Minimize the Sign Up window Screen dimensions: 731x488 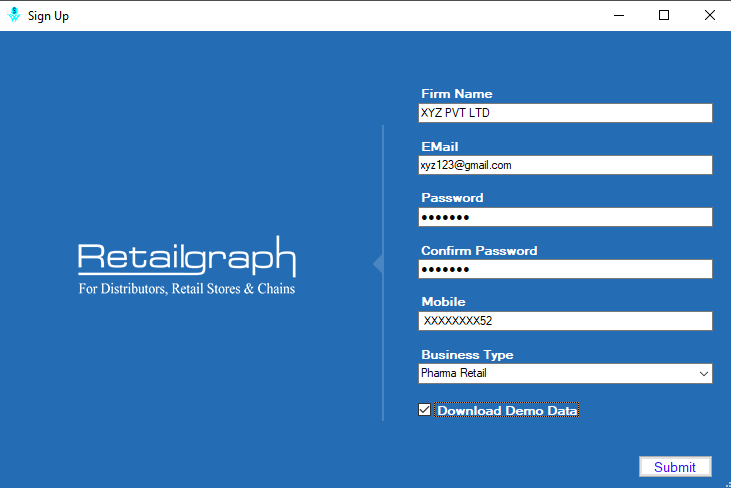(x=619, y=15)
